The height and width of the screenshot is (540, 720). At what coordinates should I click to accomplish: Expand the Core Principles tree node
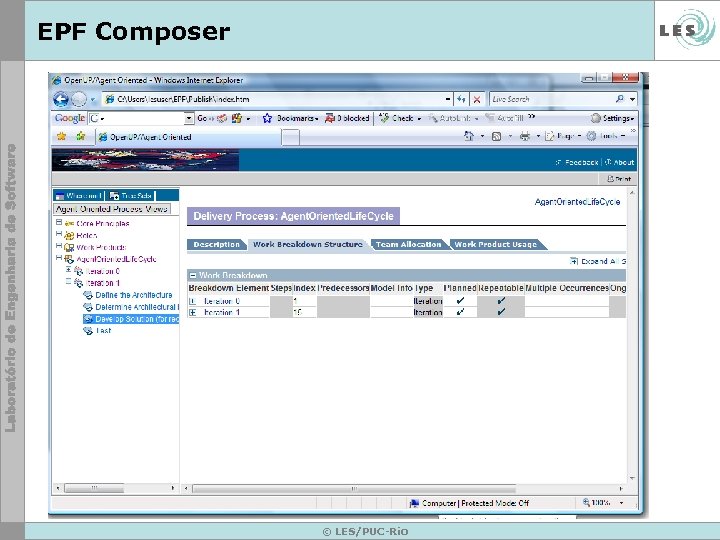59,222
